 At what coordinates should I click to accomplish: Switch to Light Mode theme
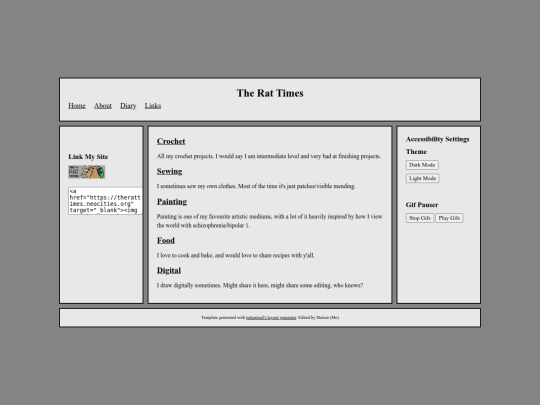point(422,178)
